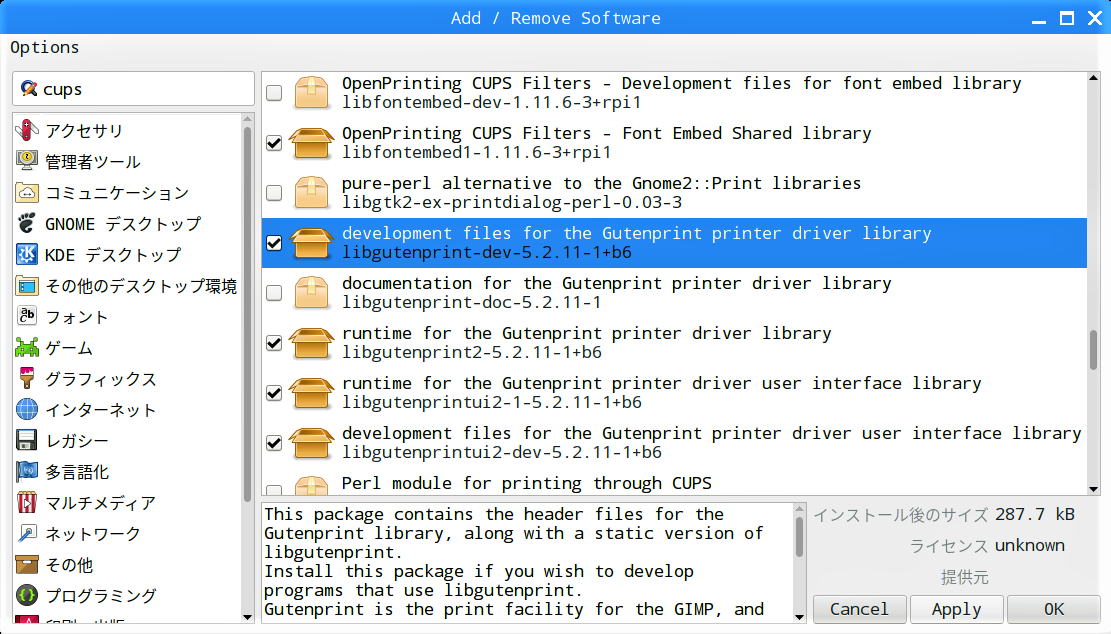Click the package list scroll-down arrow

(x=1093, y=489)
